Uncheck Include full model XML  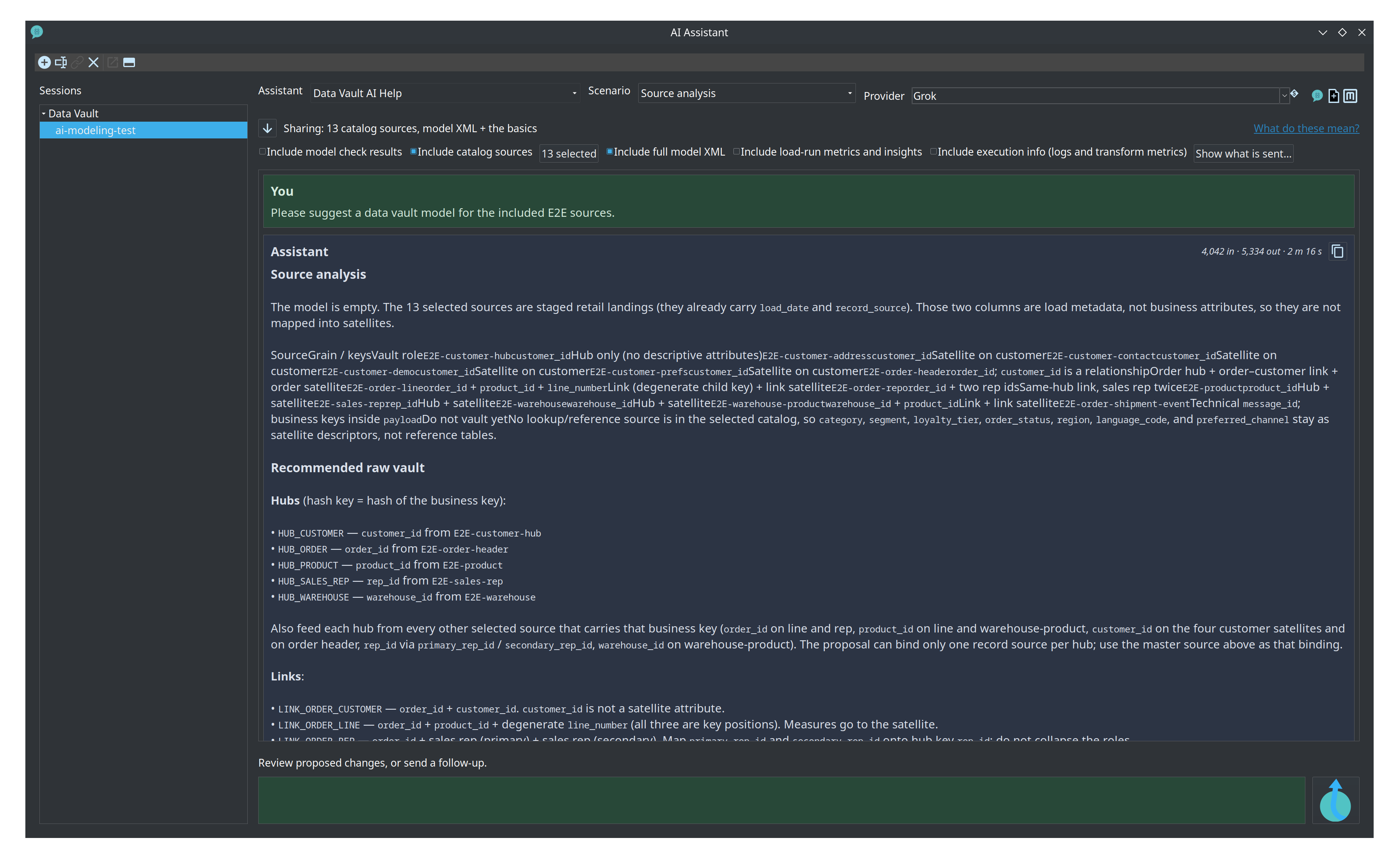(610, 152)
